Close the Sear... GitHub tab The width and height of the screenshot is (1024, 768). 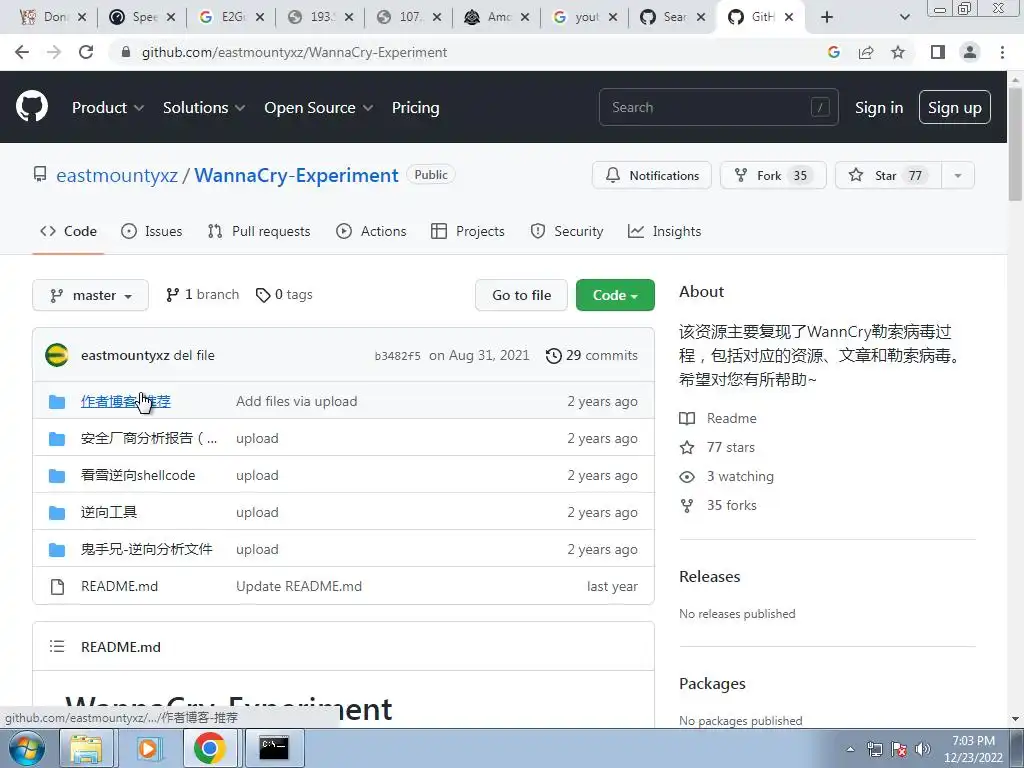[x=701, y=17]
